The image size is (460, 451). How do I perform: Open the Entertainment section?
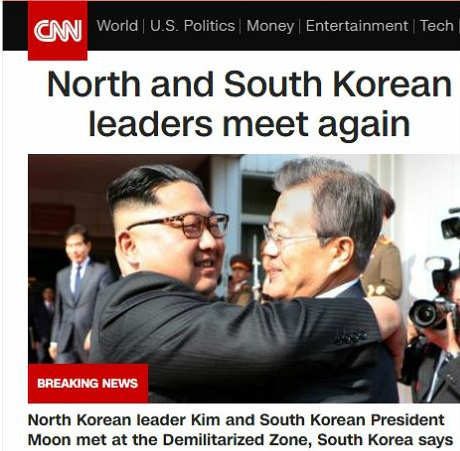point(357,26)
